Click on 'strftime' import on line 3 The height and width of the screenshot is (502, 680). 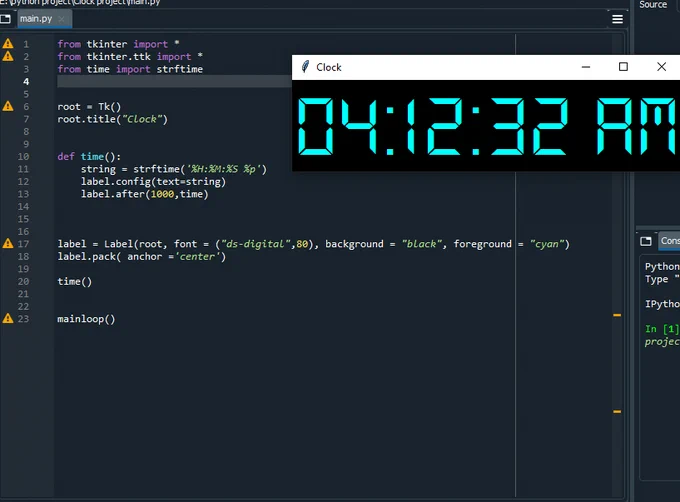[180, 69]
